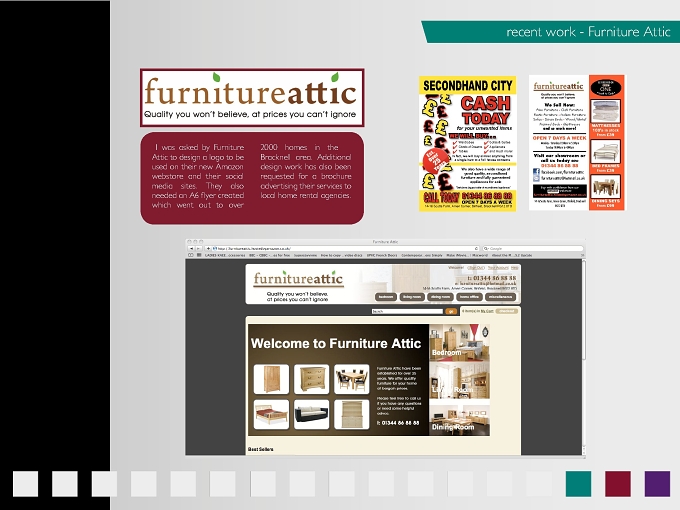This screenshot has height=510, width=680.
Task: Select the purple color square
Action: (x=657, y=484)
